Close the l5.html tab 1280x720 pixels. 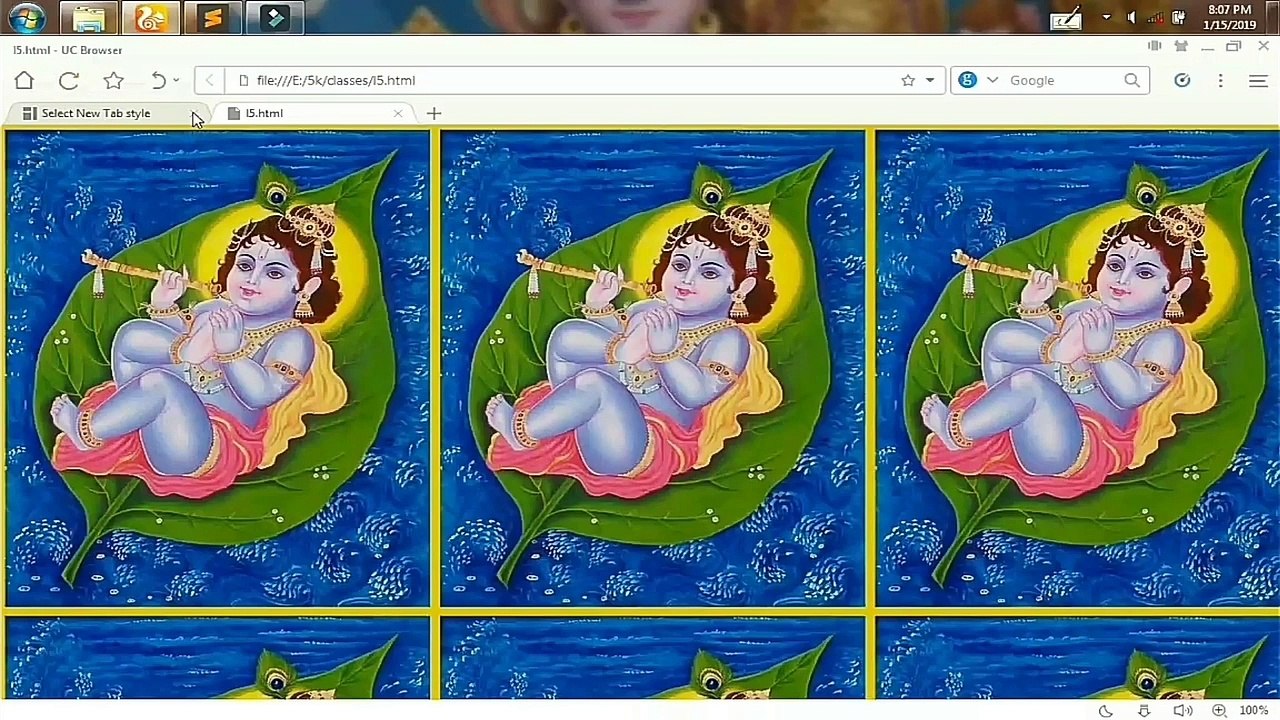398,113
